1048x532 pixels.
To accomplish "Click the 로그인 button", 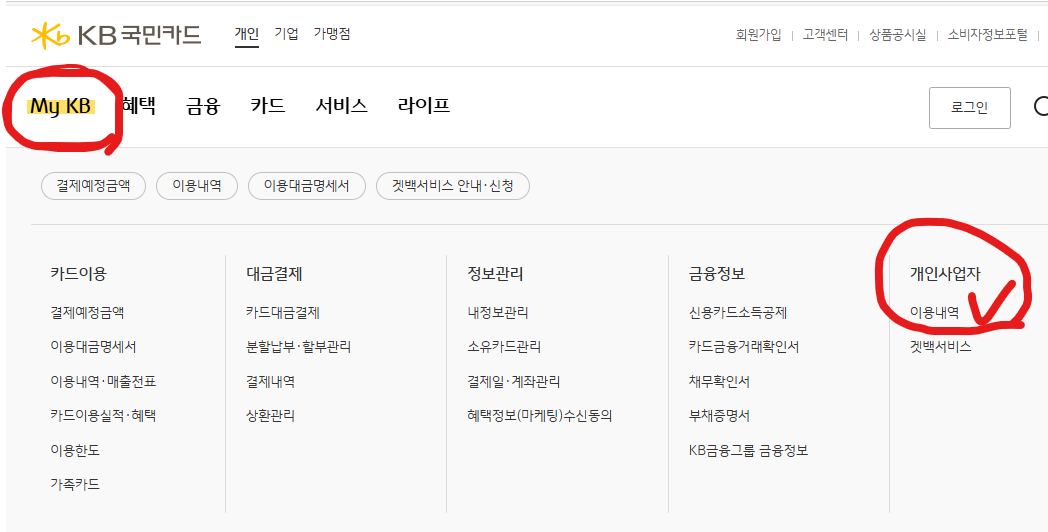I will pyautogui.click(x=969, y=108).
